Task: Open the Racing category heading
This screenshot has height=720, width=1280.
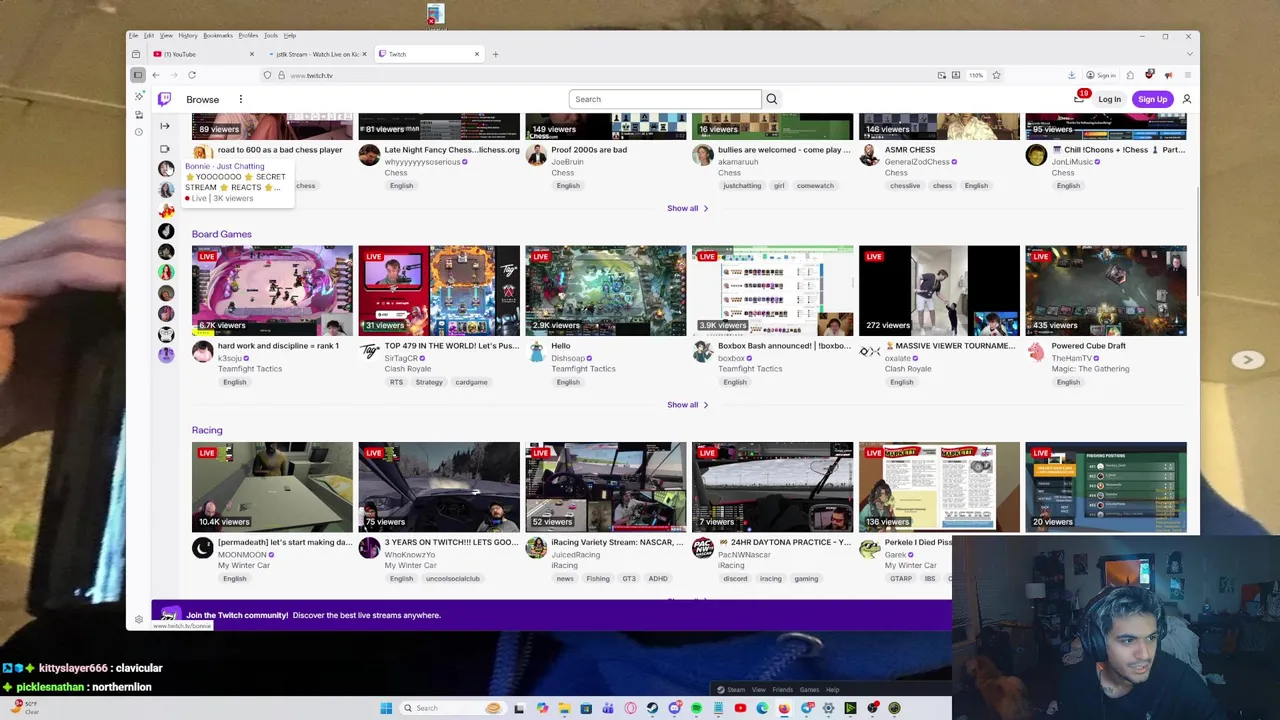Action: click(207, 430)
